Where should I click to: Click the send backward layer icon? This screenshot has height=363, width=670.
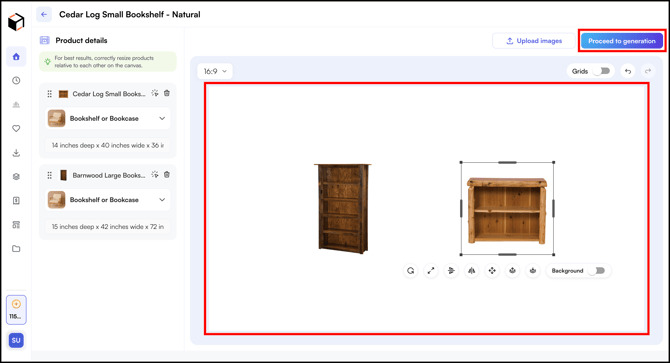point(533,270)
